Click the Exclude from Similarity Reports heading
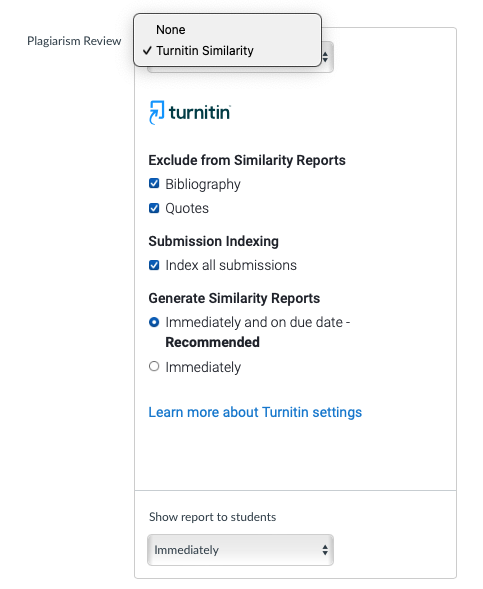 247,160
